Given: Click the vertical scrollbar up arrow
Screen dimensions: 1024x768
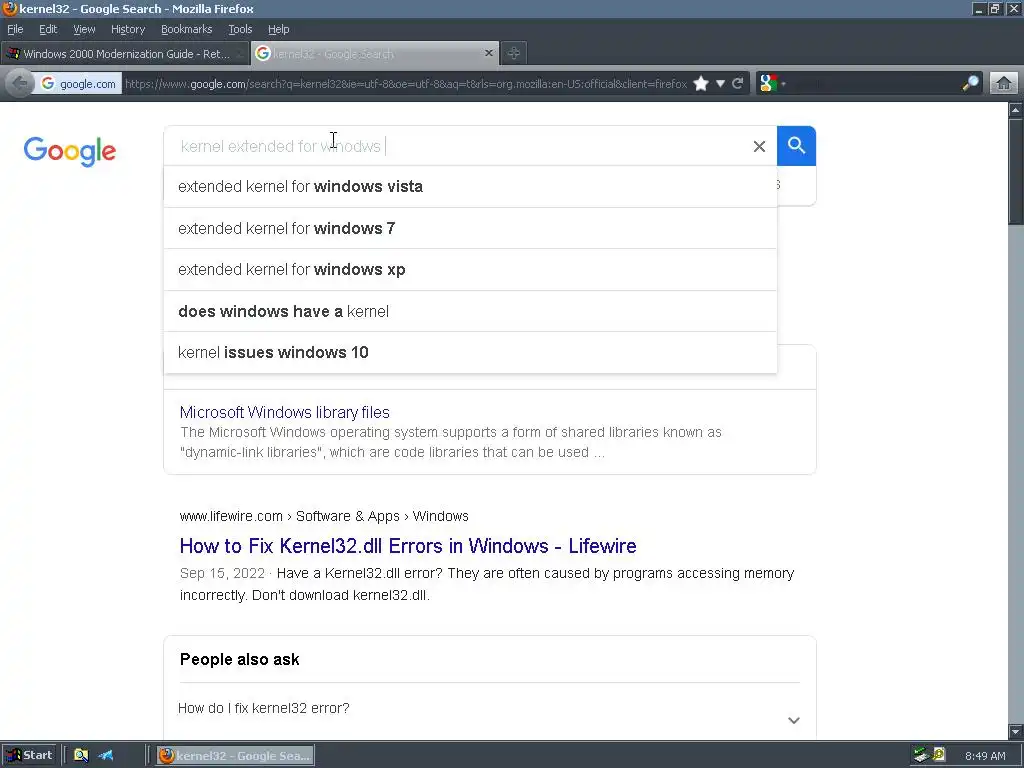Looking at the screenshot, I should pyautogui.click(x=1016, y=110).
